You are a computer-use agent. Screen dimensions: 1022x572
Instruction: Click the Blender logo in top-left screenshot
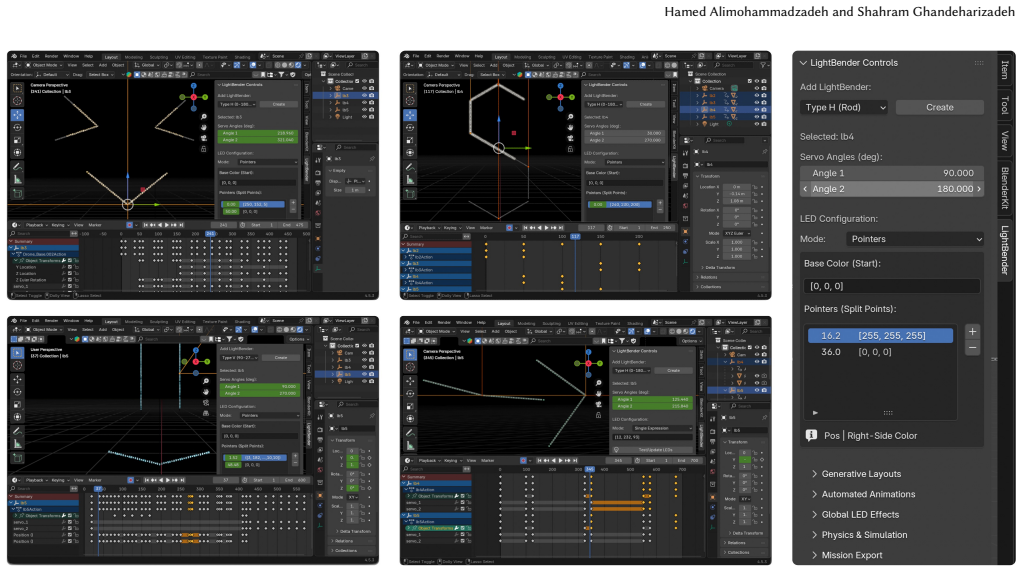tap(14, 56)
